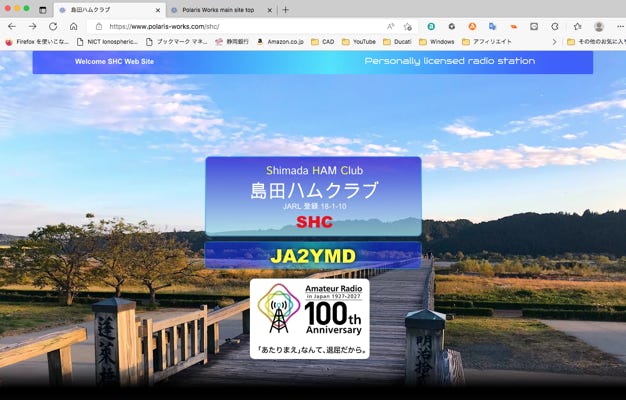This screenshot has width=626, height=400.
Task: Click the browser back arrow
Action: (11, 26)
